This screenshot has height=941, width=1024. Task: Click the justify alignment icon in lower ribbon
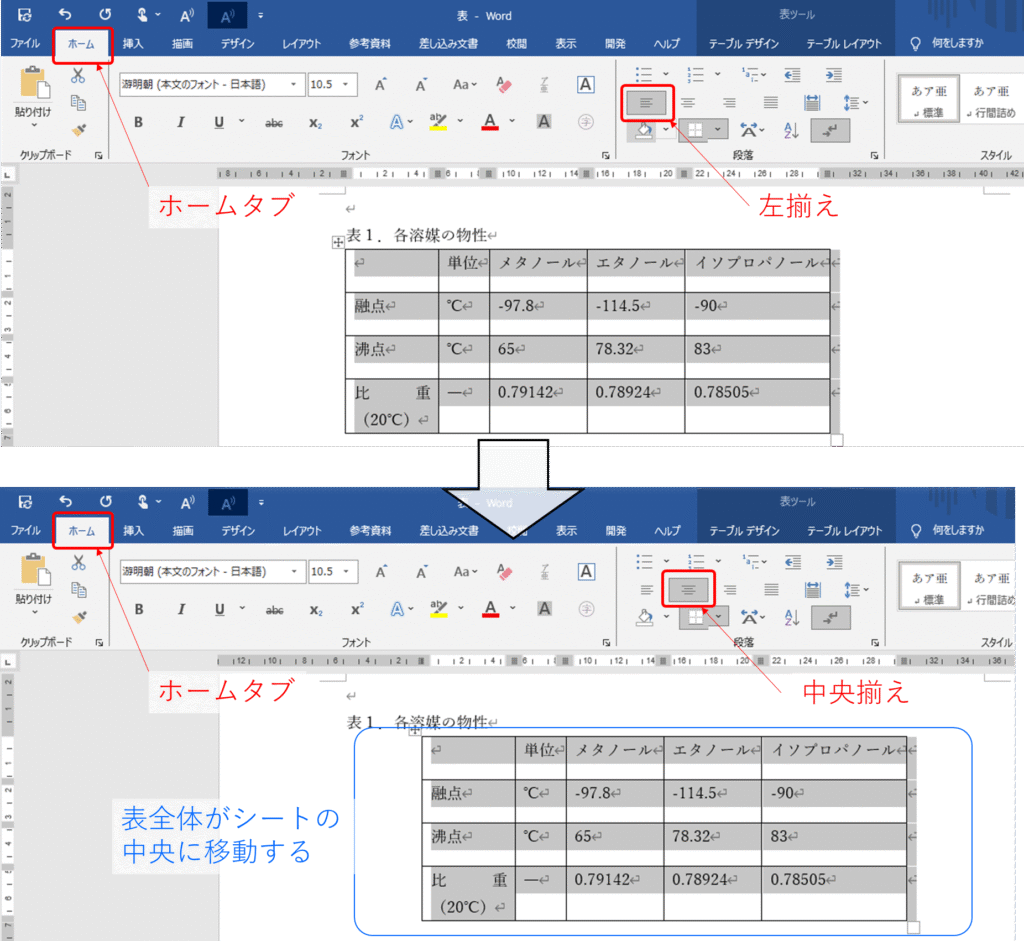tap(771, 590)
